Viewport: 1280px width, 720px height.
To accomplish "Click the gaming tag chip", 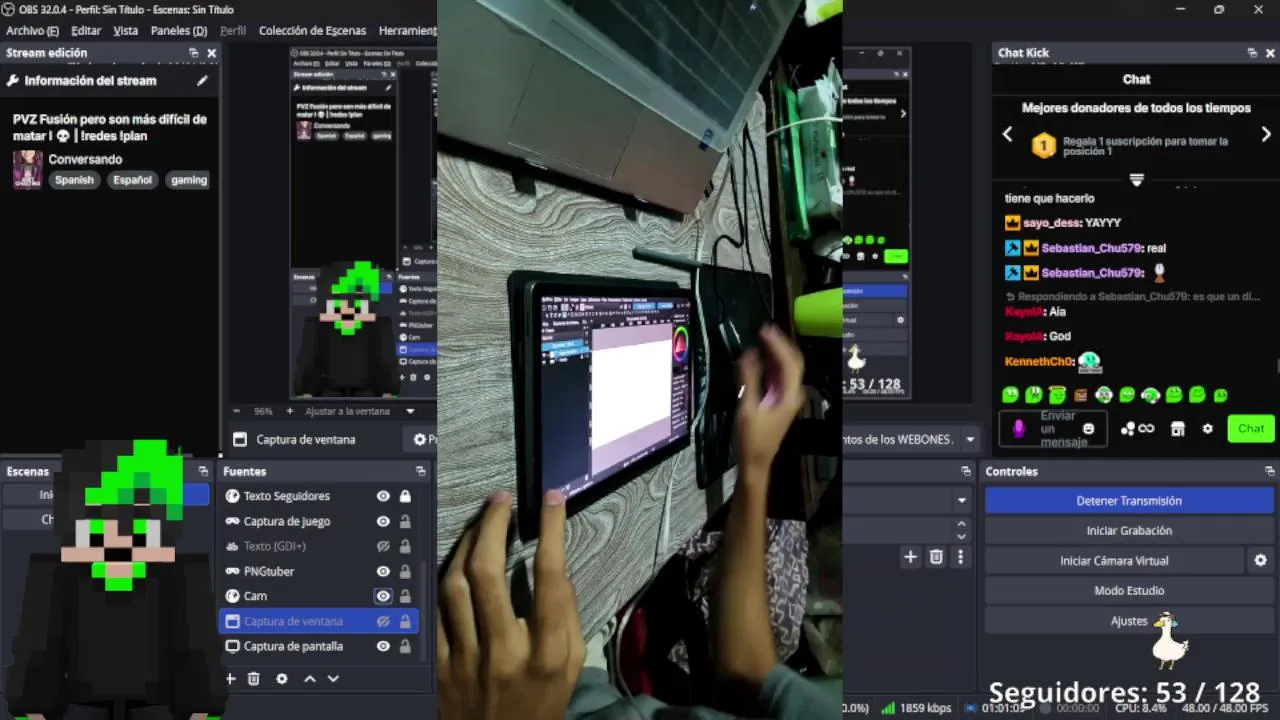I will [189, 180].
